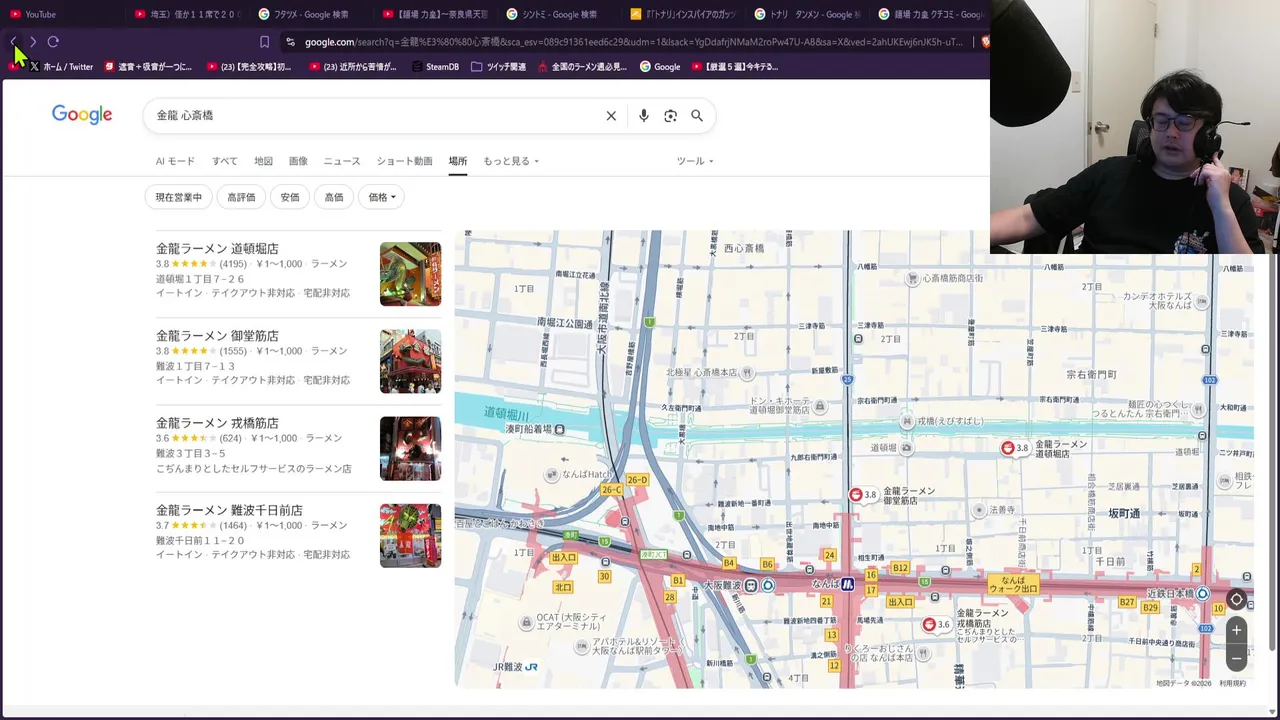Open the 全国のラーメン過必見 bookmark
Image resolution: width=1280 pixels, height=720 pixels.
point(582,67)
